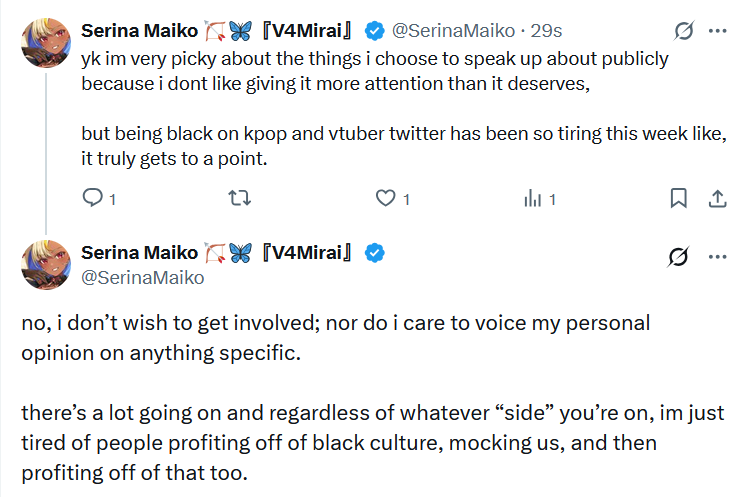Bookmark the first tweet

pos(678,198)
